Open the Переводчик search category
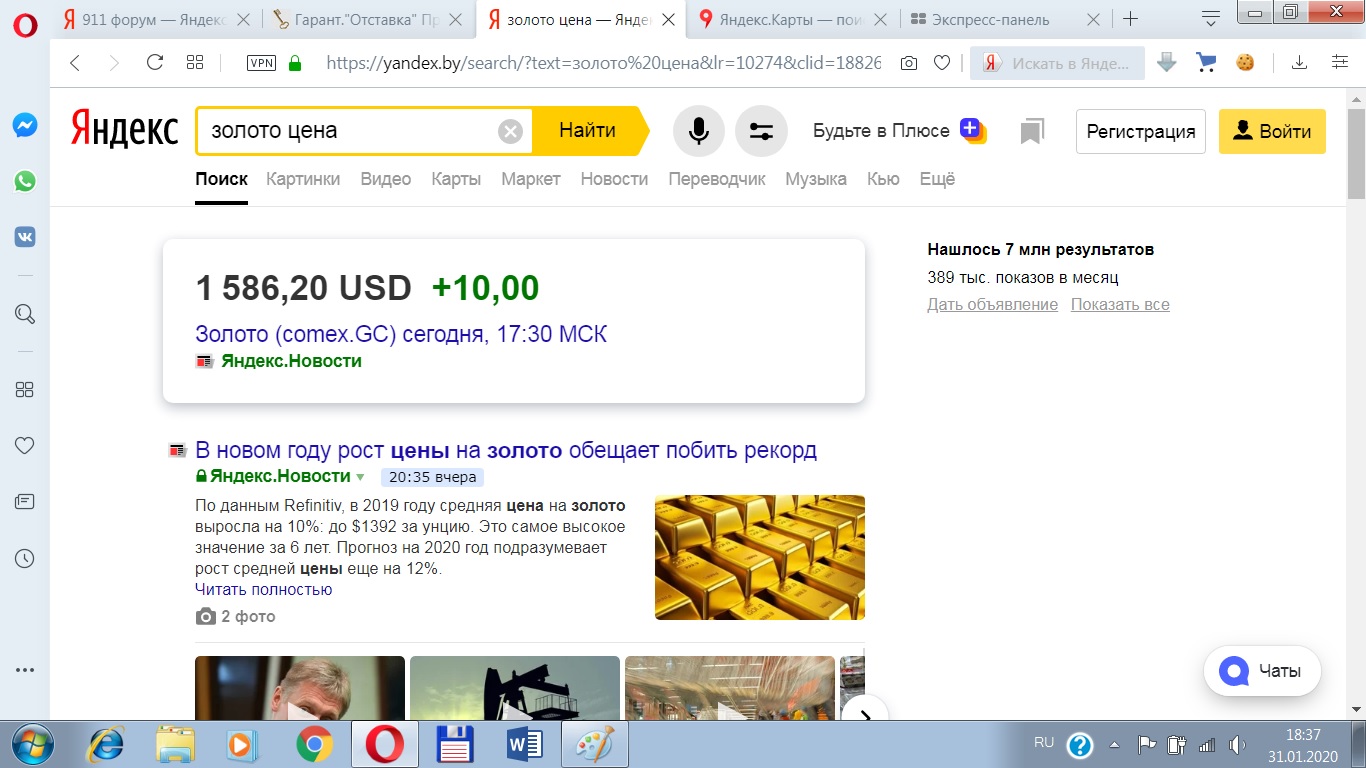This screenshot has height=768, width=1366. tap(717, 179)
